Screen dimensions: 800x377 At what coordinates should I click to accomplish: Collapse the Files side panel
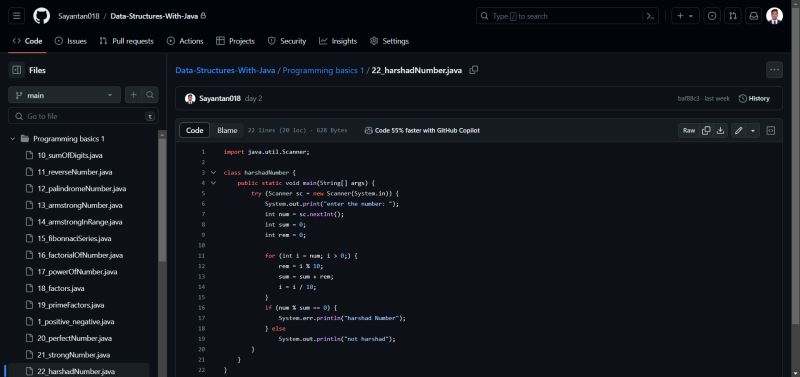point(16,70)
